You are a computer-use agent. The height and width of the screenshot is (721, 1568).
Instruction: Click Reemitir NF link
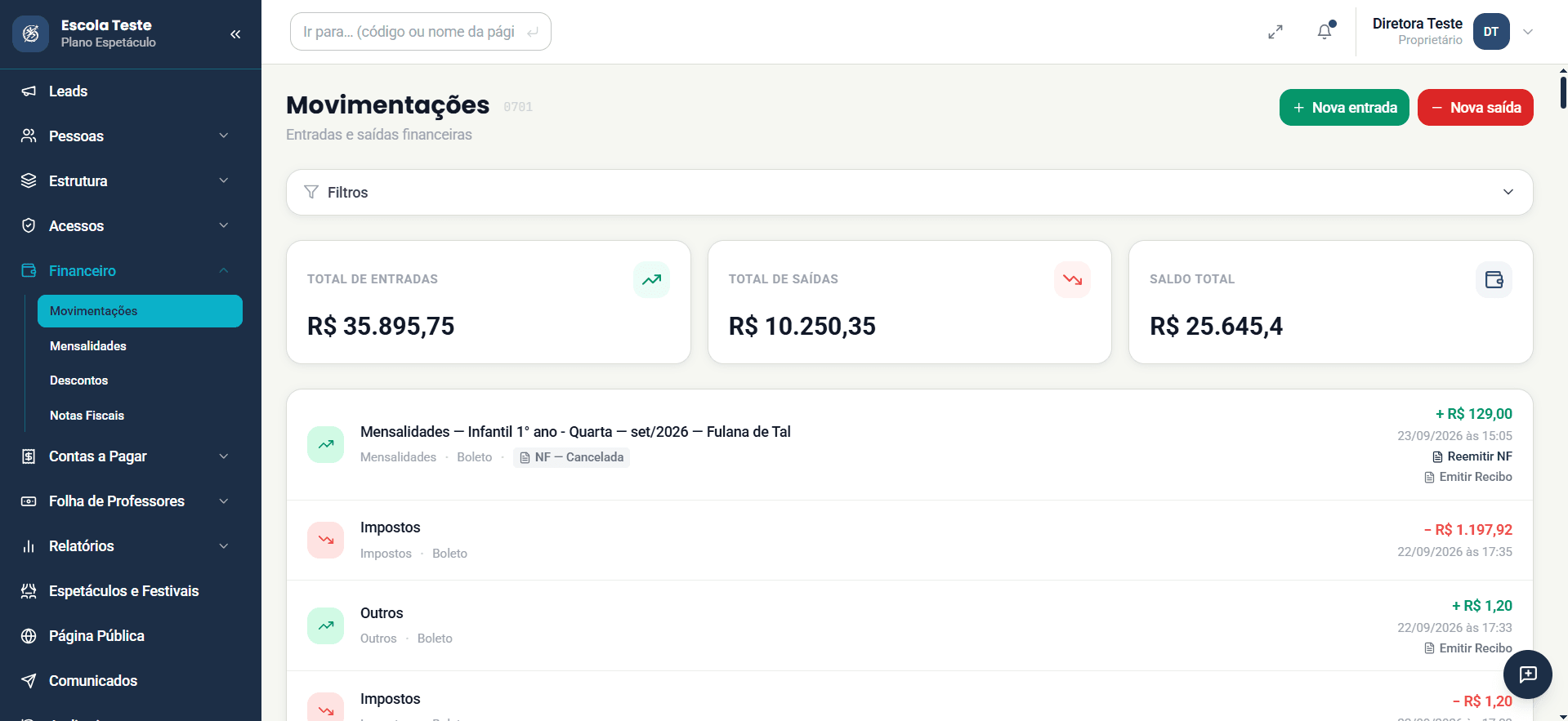tap(1472, 456)
